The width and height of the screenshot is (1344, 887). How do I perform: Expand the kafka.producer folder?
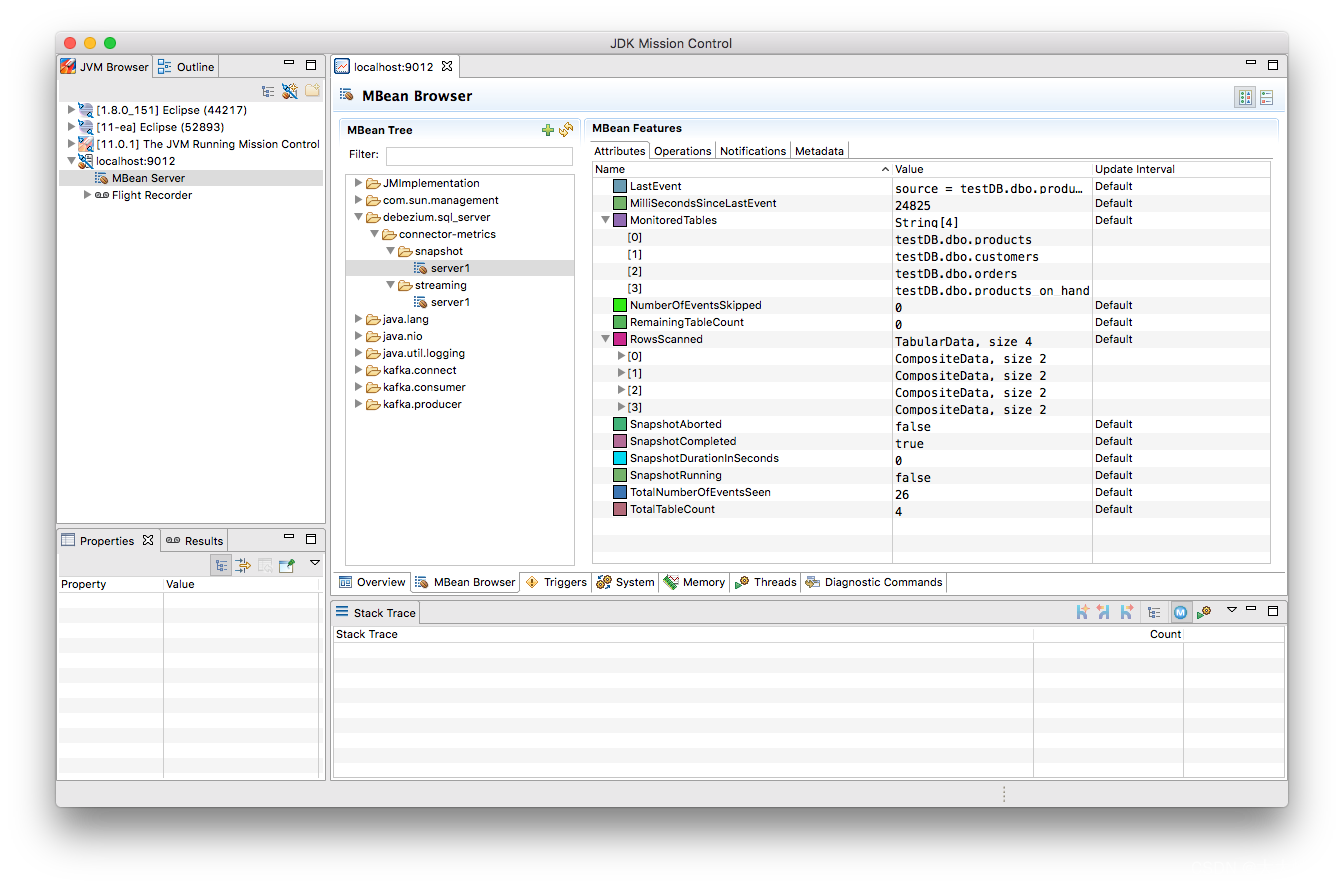pyautogui.click(x=358, y=404)
